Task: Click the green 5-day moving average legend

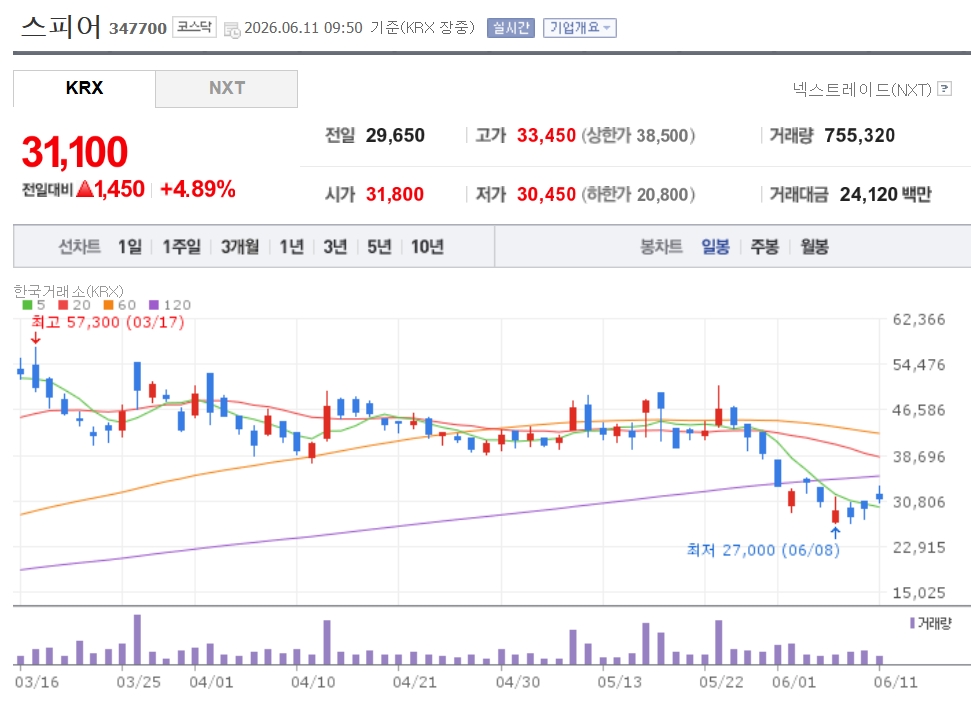Action: (33, 305)
